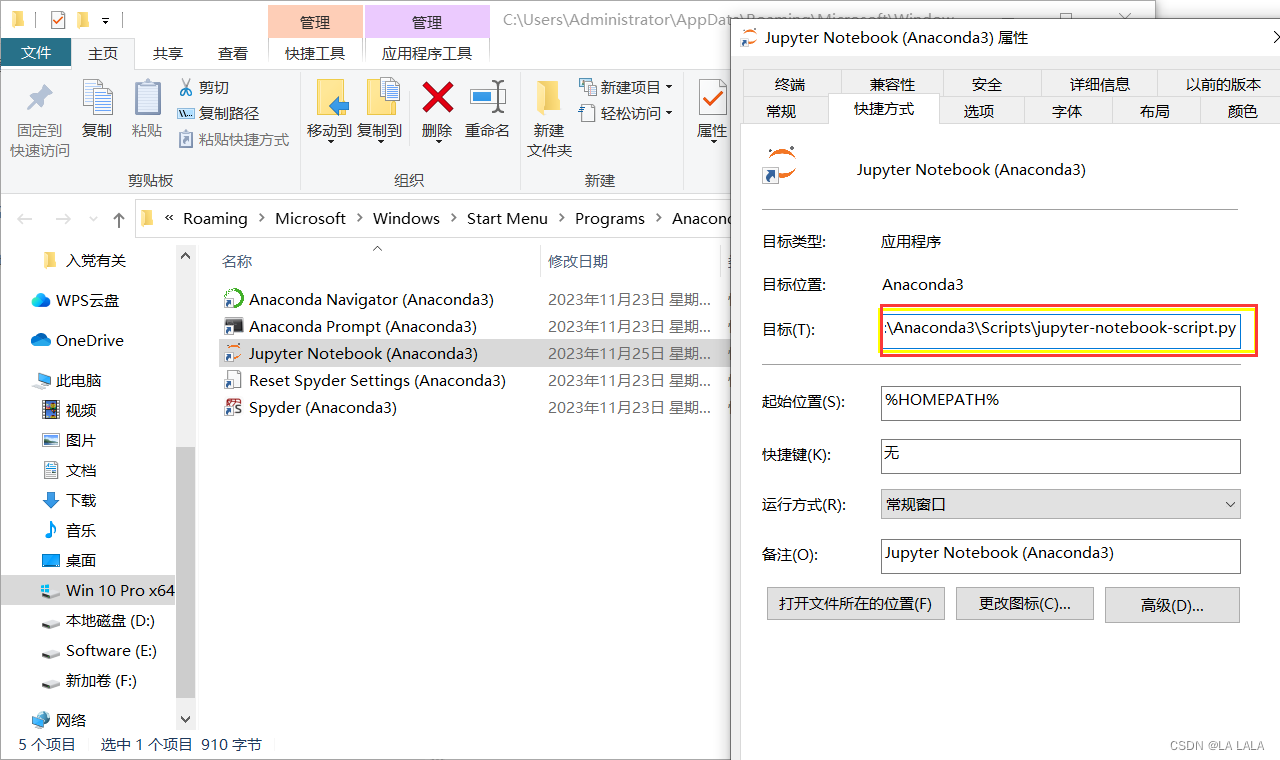This screenshot has width=1280, height=760.
Task: Open 详细信息 tab in properties dialog
Action: (x=1100, y=84)
